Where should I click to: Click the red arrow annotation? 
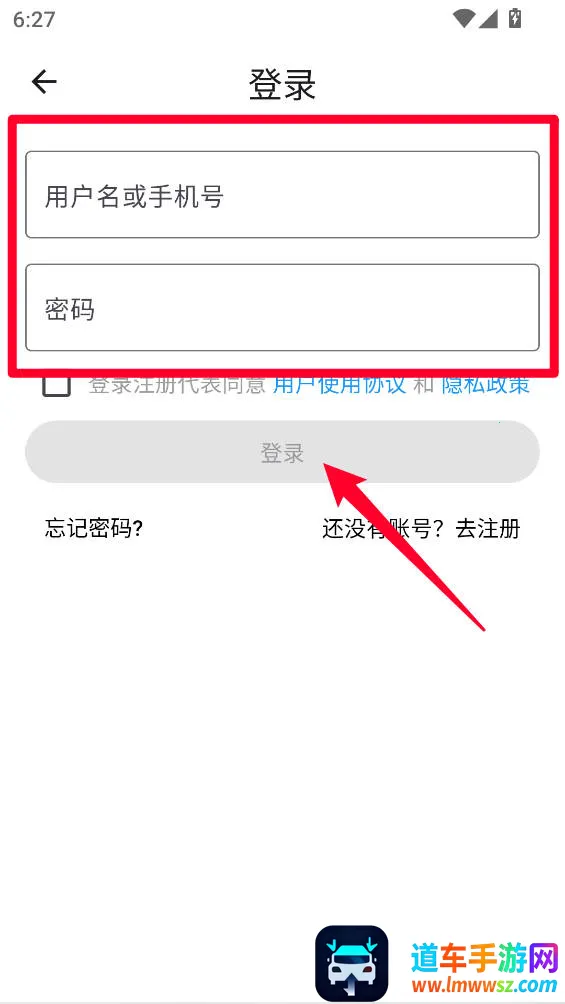coord(402,544)
